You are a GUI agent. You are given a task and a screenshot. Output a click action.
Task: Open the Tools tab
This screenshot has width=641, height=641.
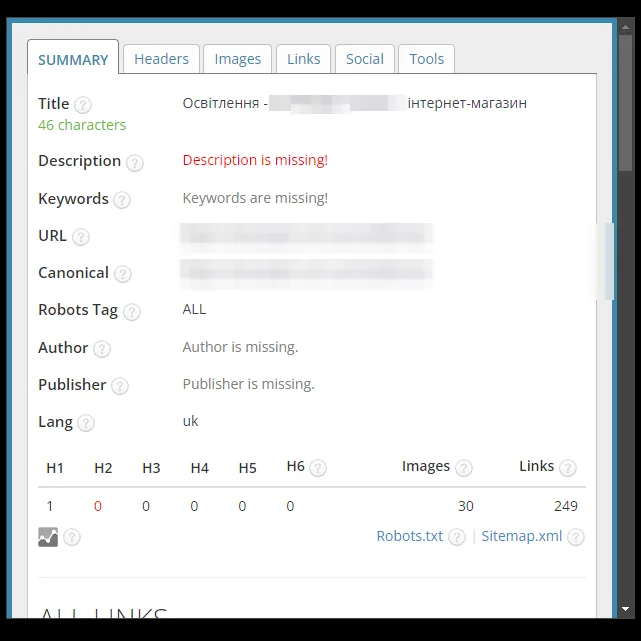pyautogui.click(x=426, y=59)
